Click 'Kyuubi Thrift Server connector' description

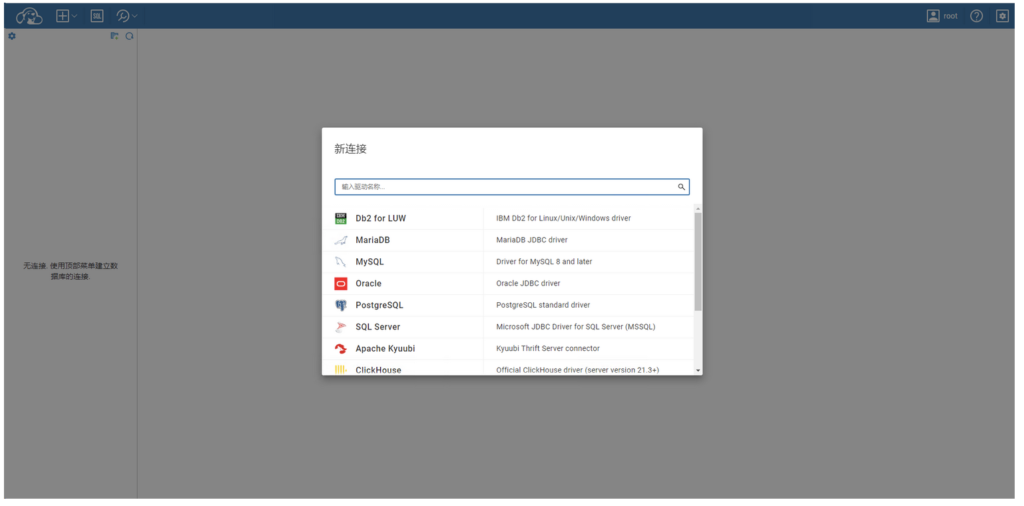pos(548,349)
